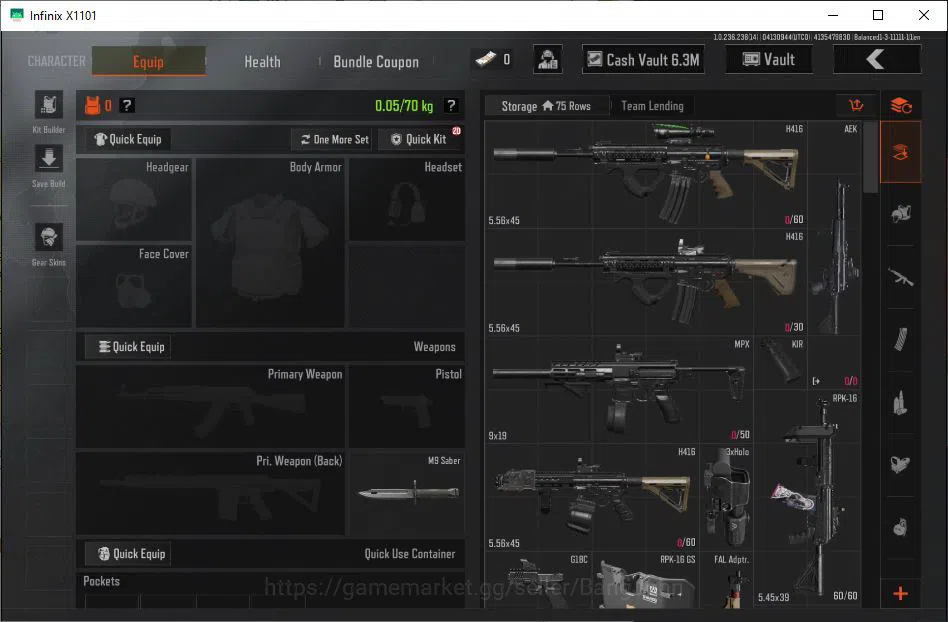Open Gear Skins icon
This screenshot has height=622, width=948.
pyautogui.click(x=48, y=237)
